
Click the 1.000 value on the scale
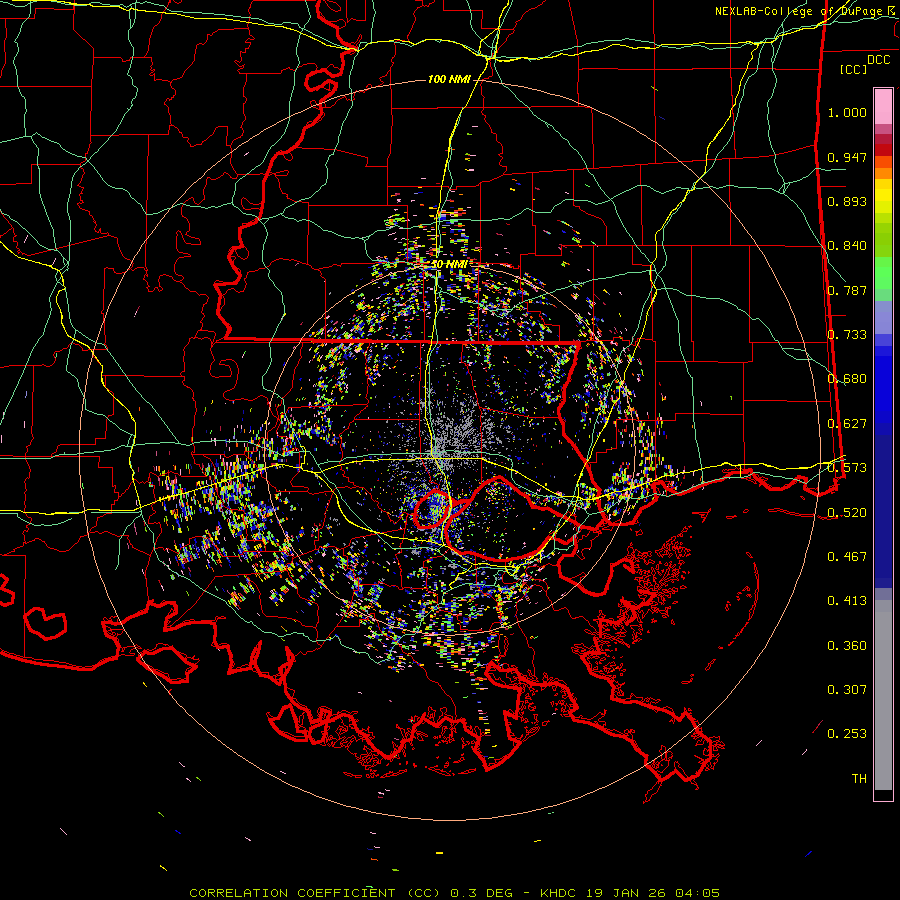click(x=847, y=112)
